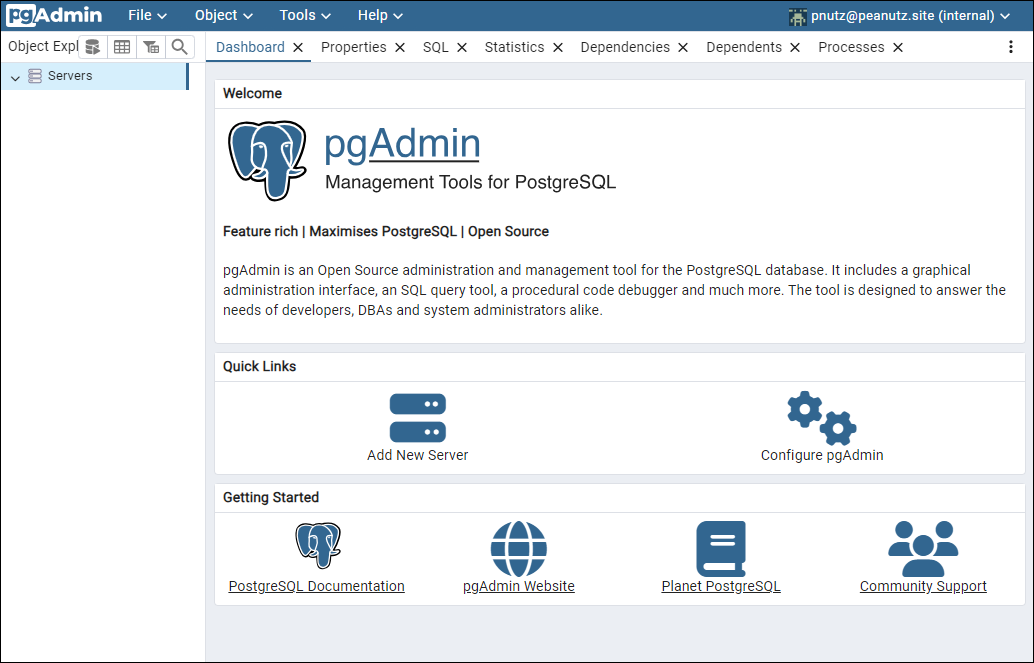Screen dimensions: 1034x663
Task: Close the Dashboard tab
Action: click(x=298, y=47)
